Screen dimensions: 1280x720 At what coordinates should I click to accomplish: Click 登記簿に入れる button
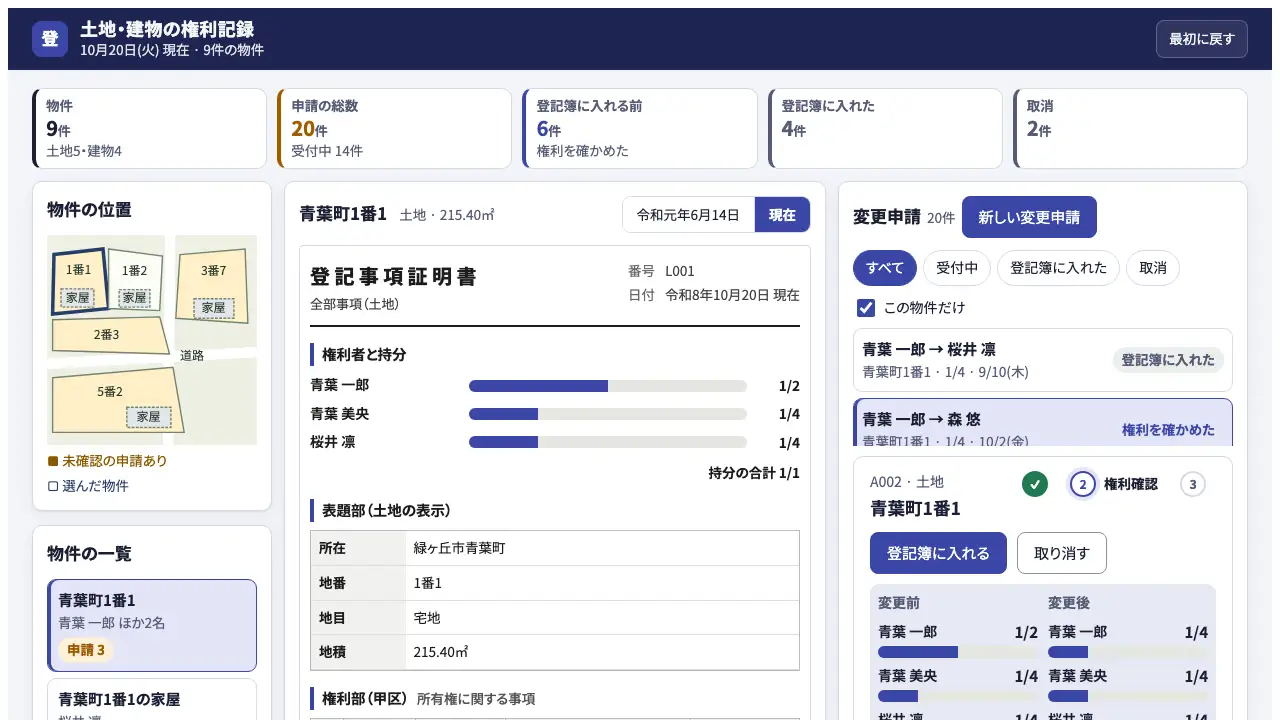[938, 553]
